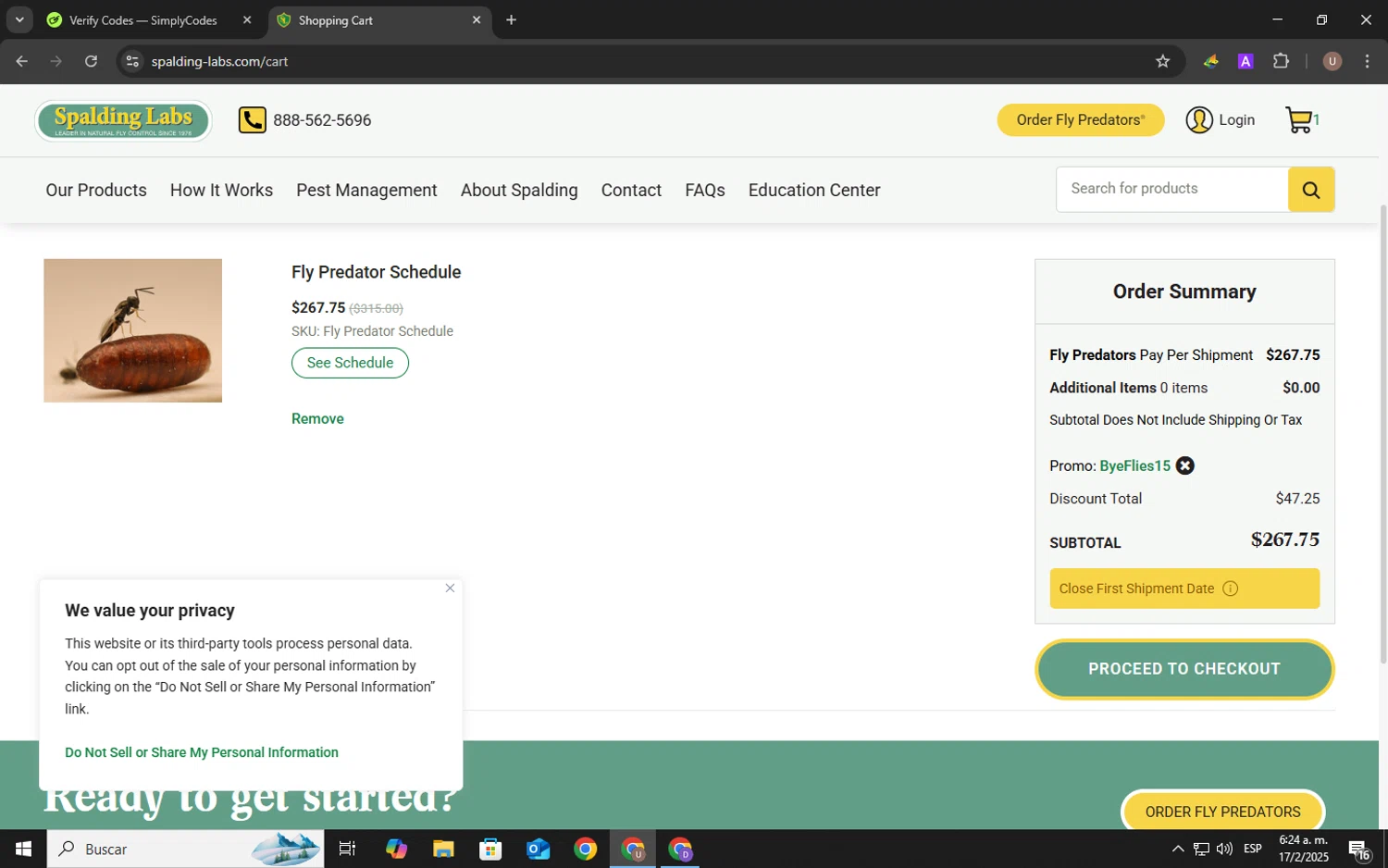Close the Shopping Cart tab
This screenshot has height=868, width=1388.
pyautogui.click(x=477, y=19)
